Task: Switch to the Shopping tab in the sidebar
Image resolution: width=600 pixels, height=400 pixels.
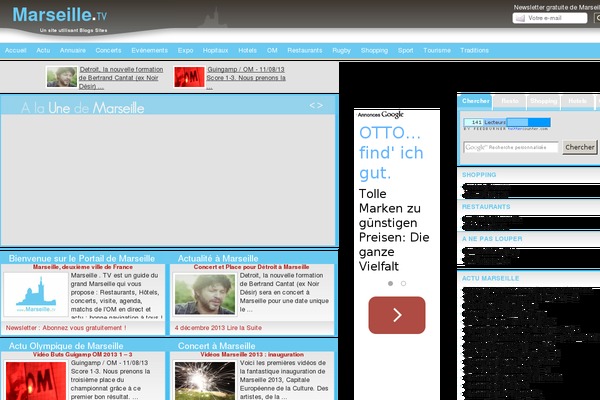Action: click(x=543, y=101)
